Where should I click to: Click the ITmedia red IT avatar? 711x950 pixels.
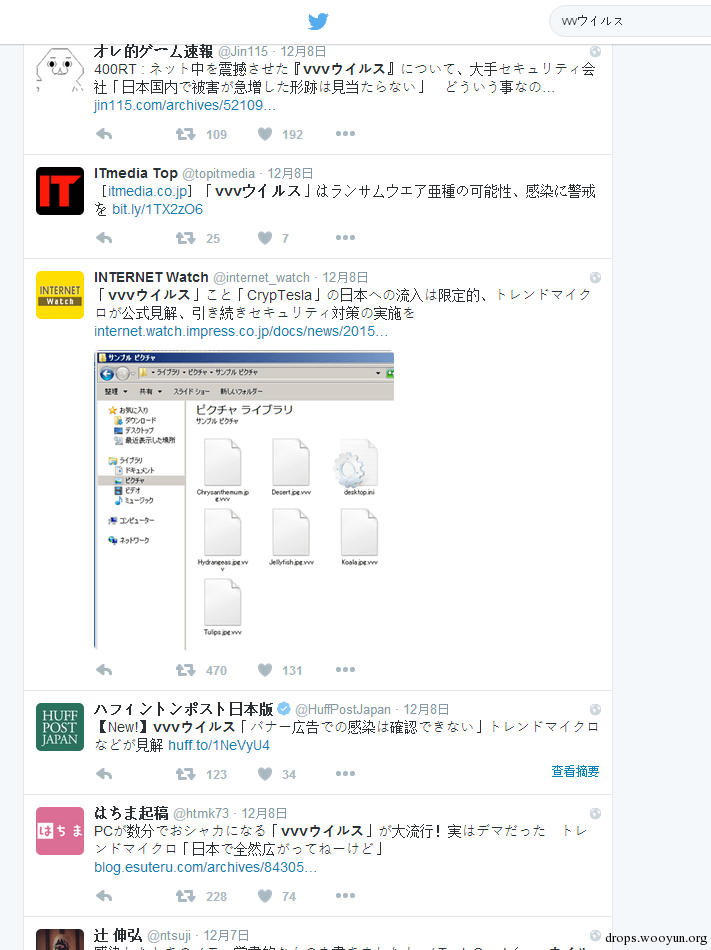point(59,191)
